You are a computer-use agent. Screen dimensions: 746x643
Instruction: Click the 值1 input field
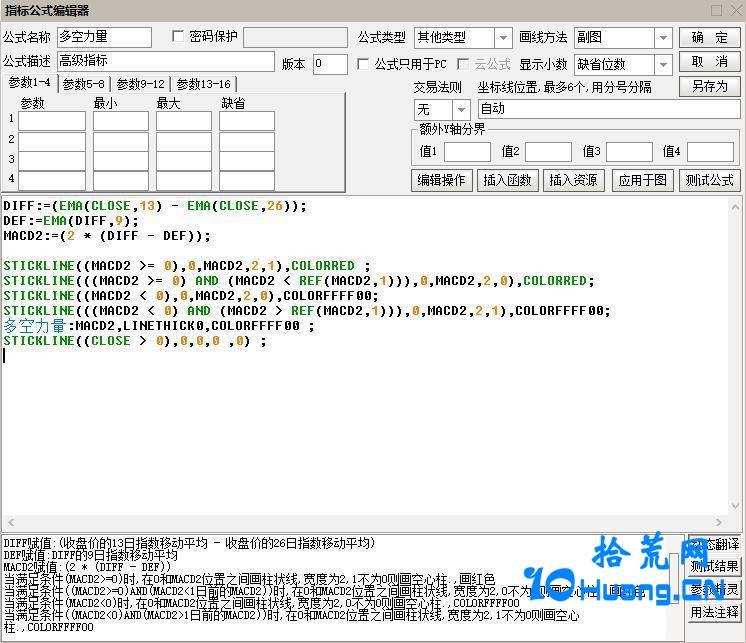point(467,152)
